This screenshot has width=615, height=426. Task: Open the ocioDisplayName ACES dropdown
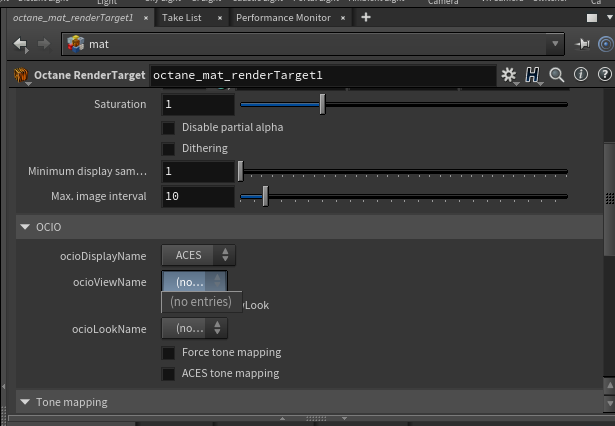click(198, 255)
